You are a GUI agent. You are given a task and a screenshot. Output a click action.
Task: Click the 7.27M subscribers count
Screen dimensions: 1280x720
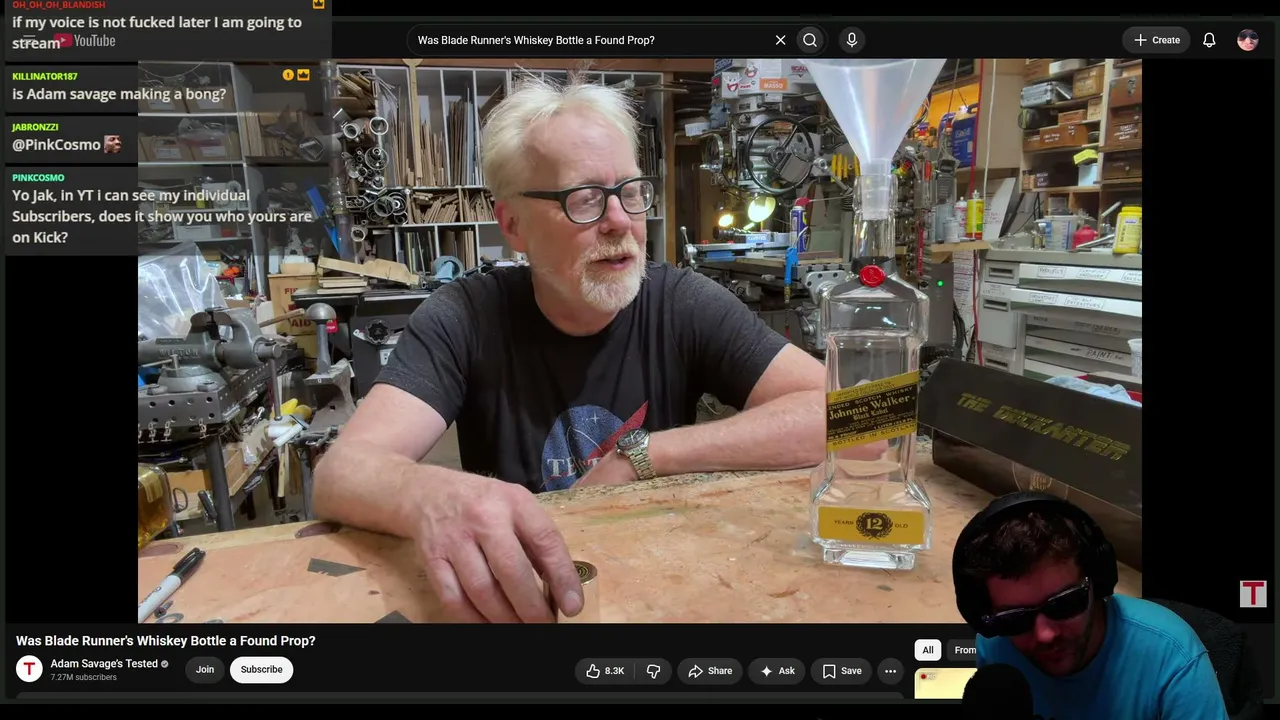[x=84, y=678]
